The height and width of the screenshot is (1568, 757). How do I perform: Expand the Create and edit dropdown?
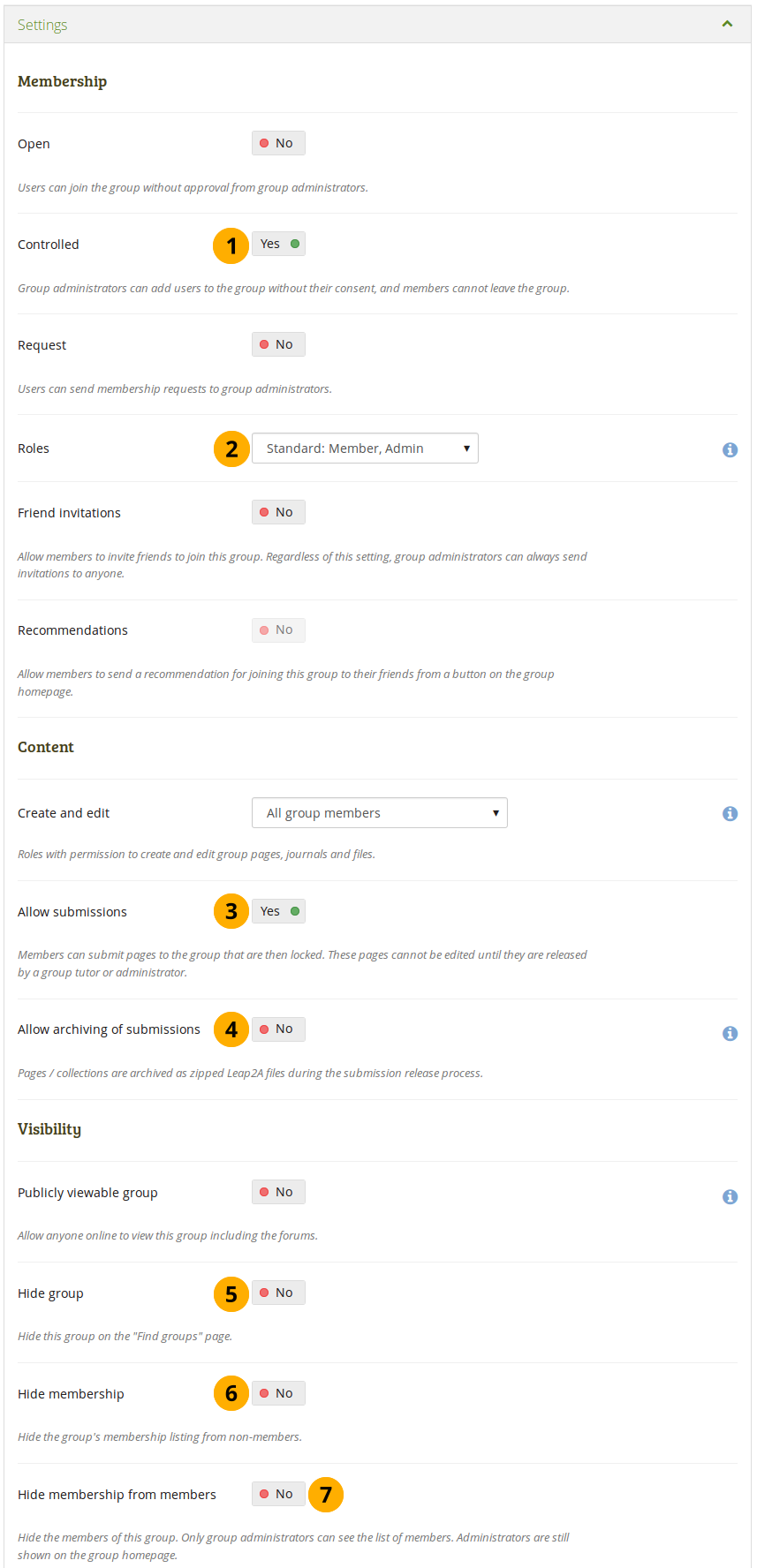pos(380,813)
